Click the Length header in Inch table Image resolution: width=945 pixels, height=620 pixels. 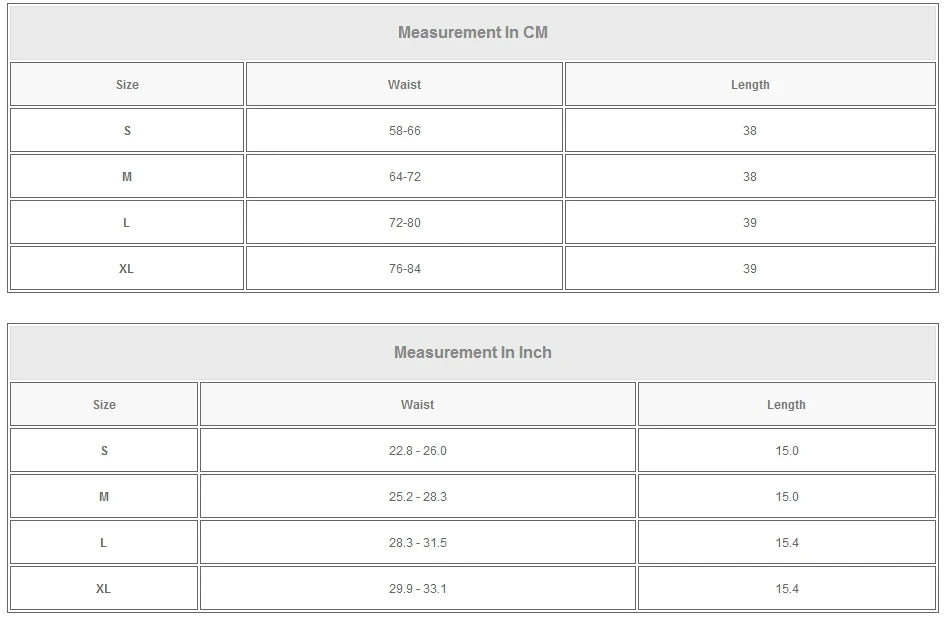[786, 405]
